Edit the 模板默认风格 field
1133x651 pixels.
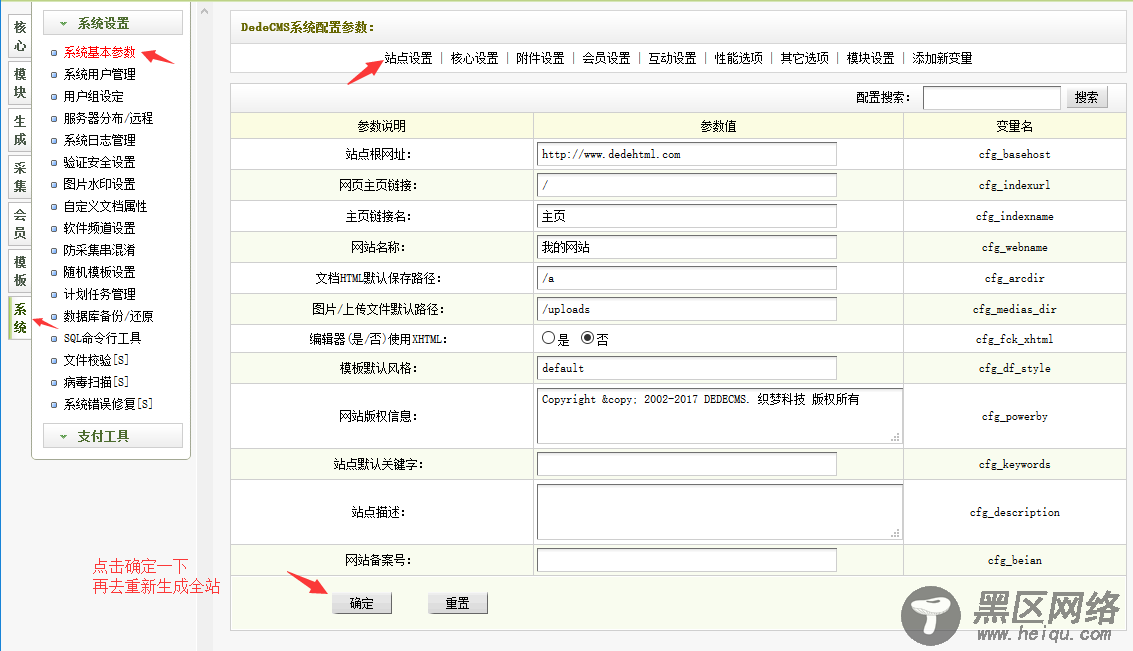[x=686, y=368]
